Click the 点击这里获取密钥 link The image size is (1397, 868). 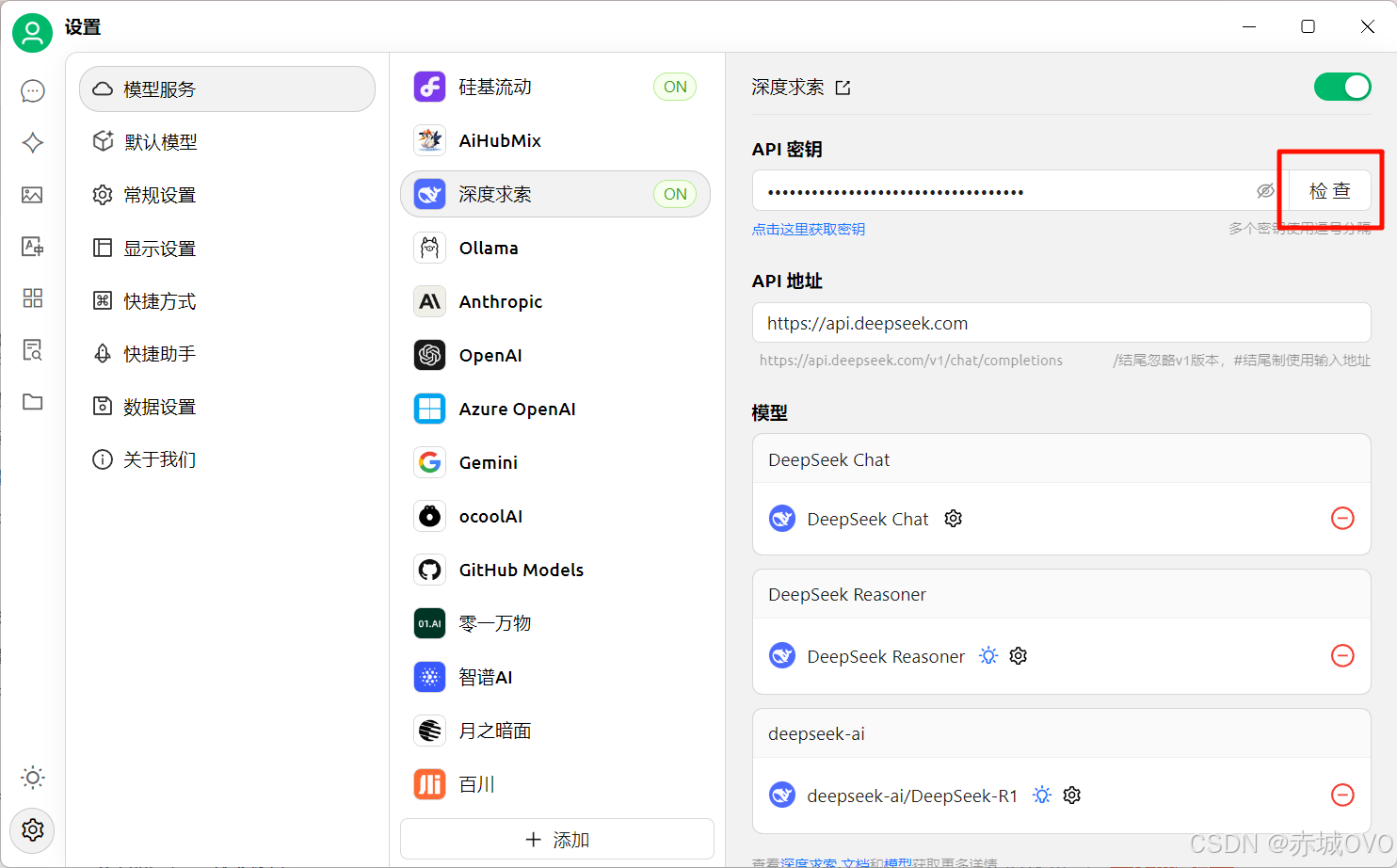808,229
